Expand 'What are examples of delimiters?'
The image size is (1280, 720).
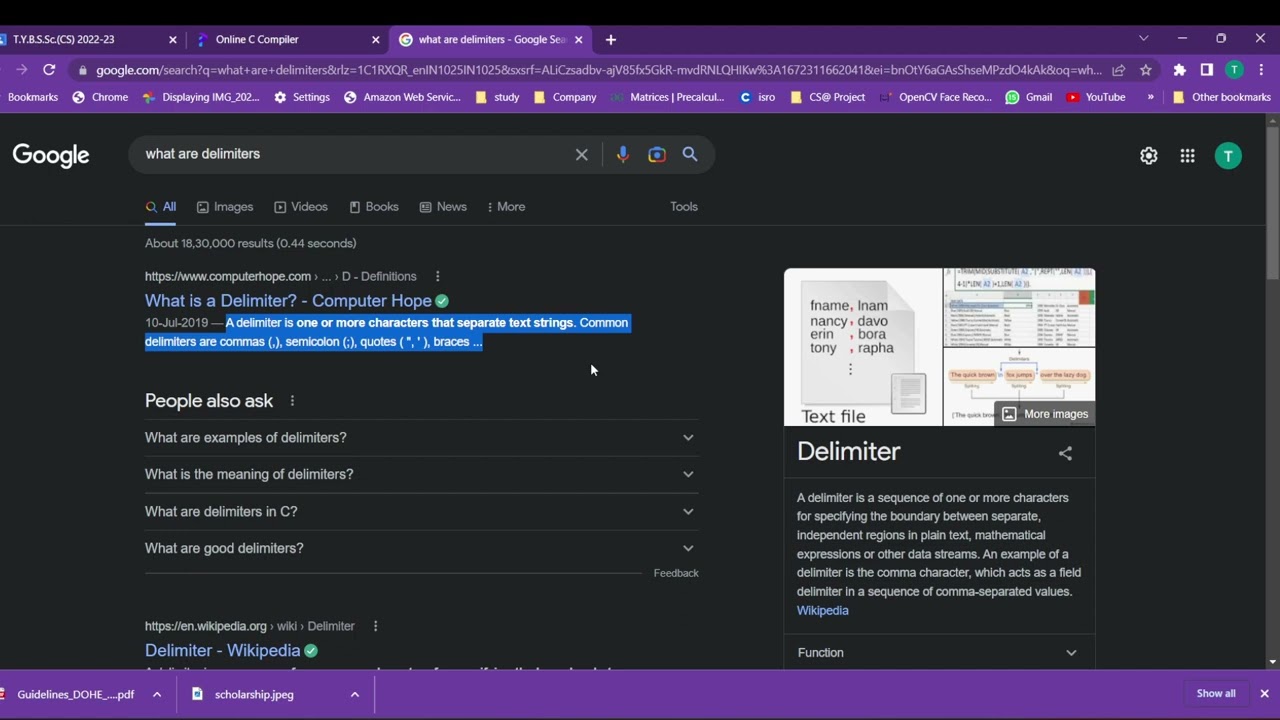421,437
